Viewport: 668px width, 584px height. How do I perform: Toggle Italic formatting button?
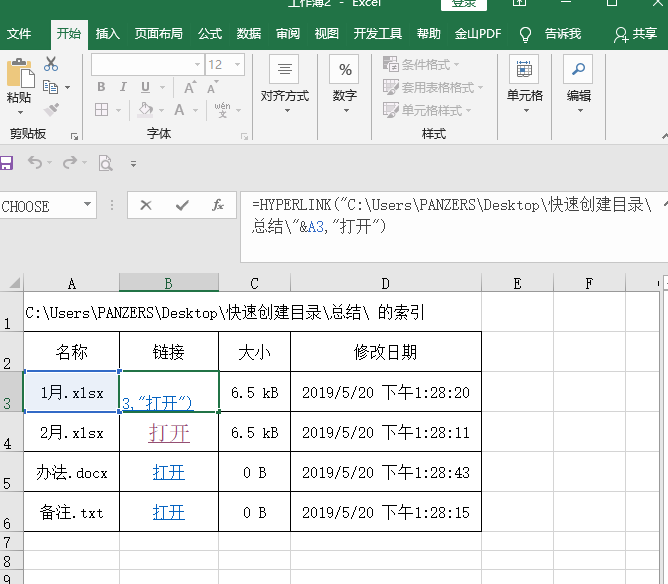coord(123,87)
